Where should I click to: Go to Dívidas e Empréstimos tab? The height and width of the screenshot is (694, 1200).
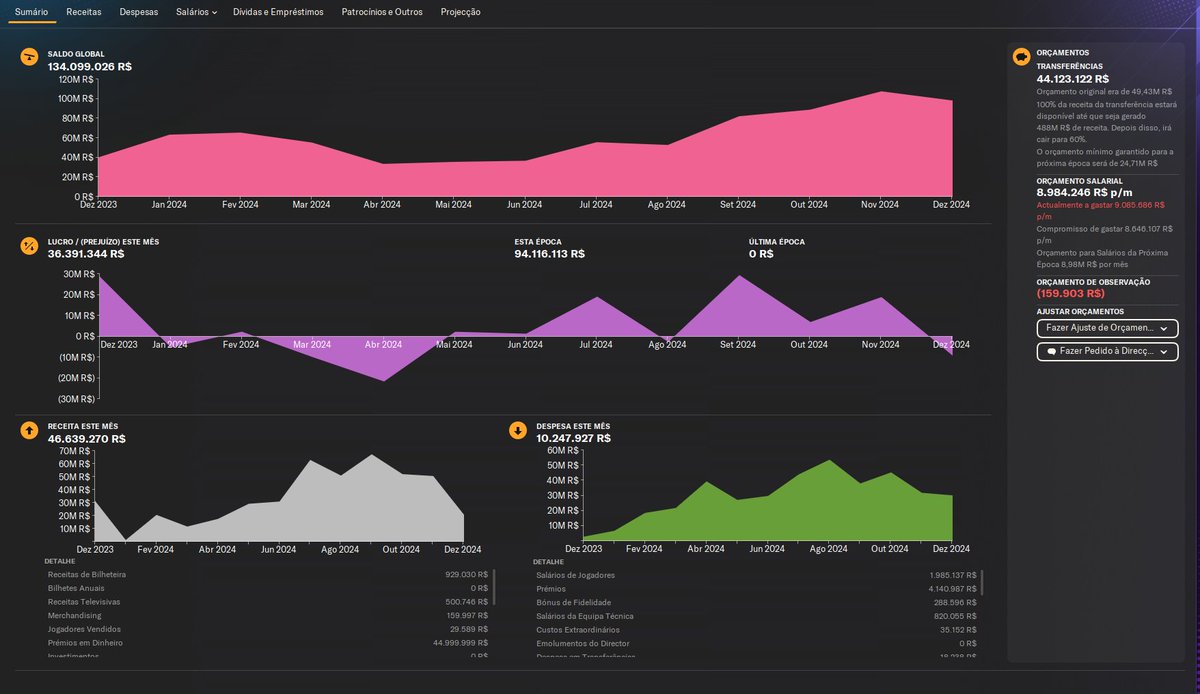coord(278,12)
